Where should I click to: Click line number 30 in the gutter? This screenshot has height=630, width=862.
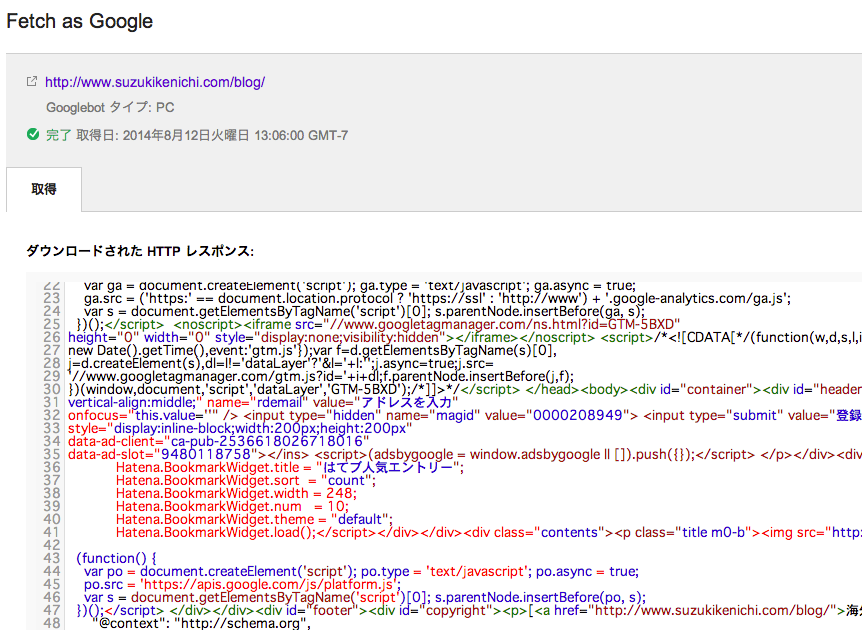[x=52, y=390]
